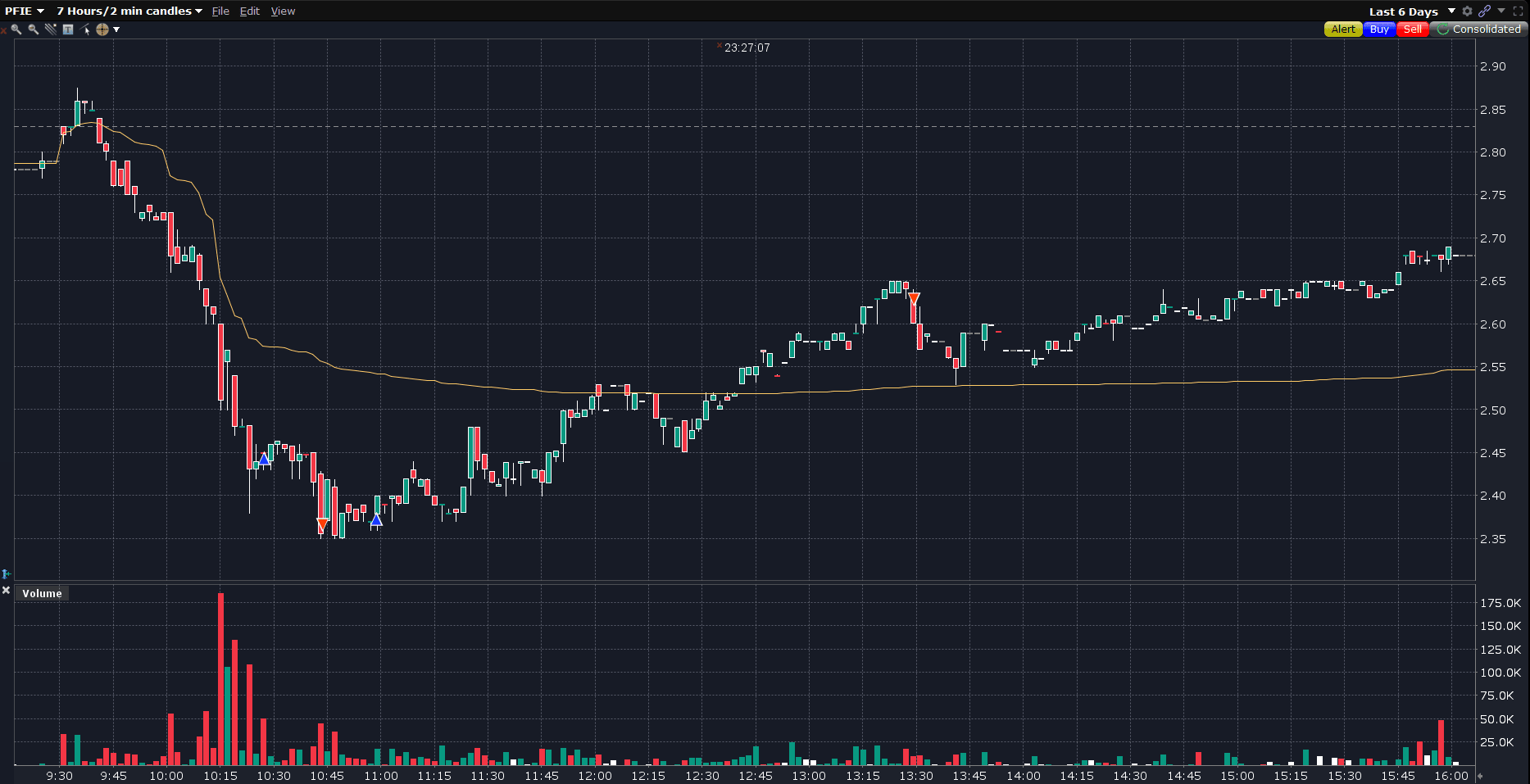Screen dimensions: 1530x784
Task: Click the yellow Alert button
Action: click(1343, 29)
